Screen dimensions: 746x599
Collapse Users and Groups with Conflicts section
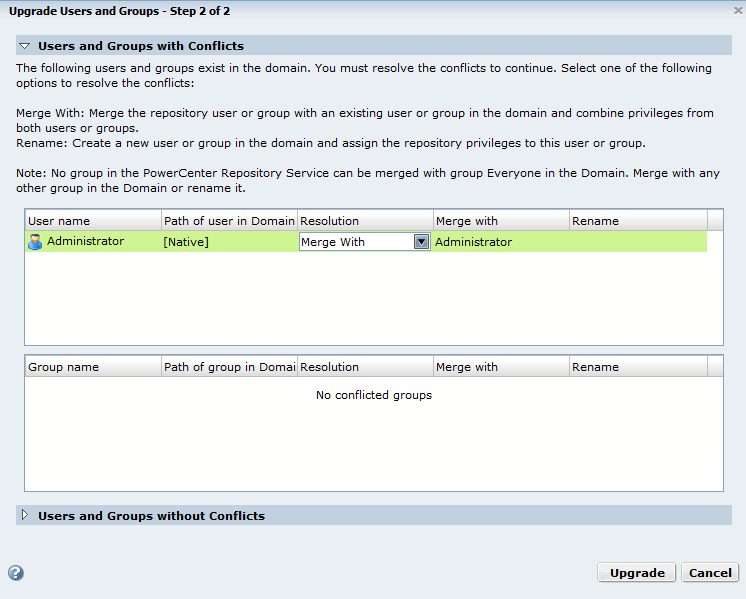[x=25, y=46]
